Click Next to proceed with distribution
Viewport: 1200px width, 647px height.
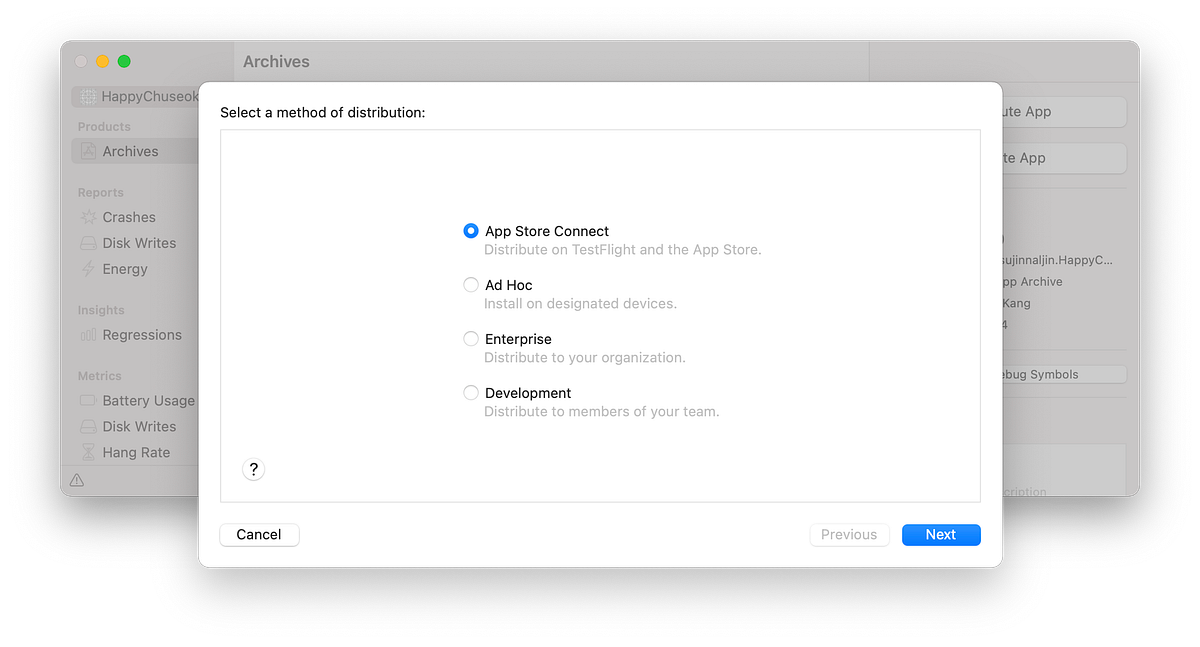tap(940, 534)
